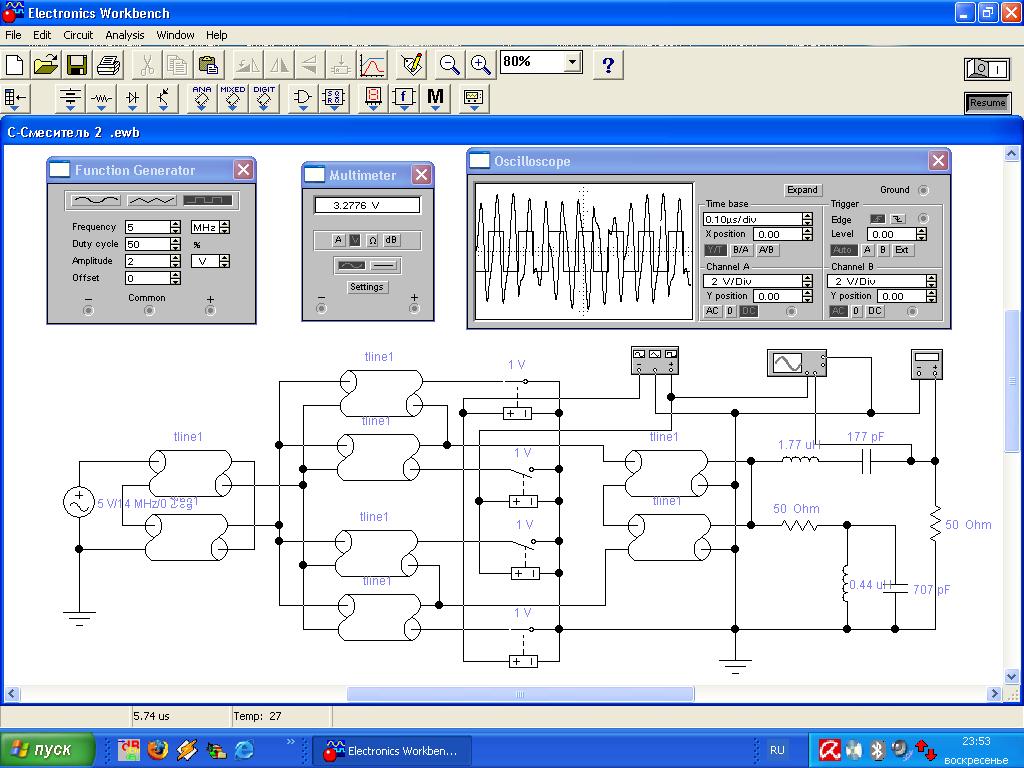
Task: Open multimeter Settings
Action: coord(366,287)
